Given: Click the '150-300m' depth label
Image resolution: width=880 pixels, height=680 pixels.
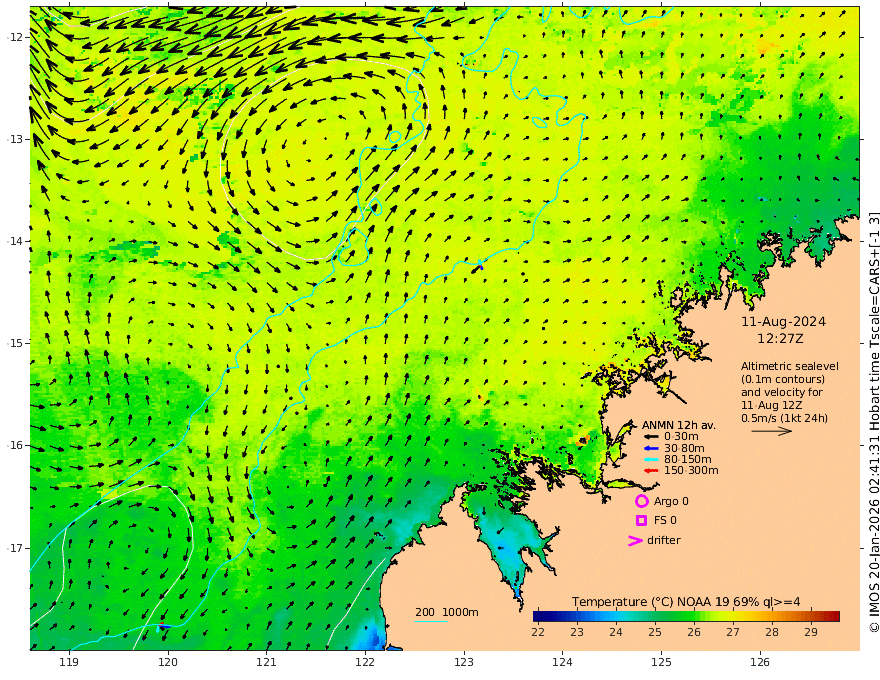Looking at the screenshot, I should tap(690, 471).
